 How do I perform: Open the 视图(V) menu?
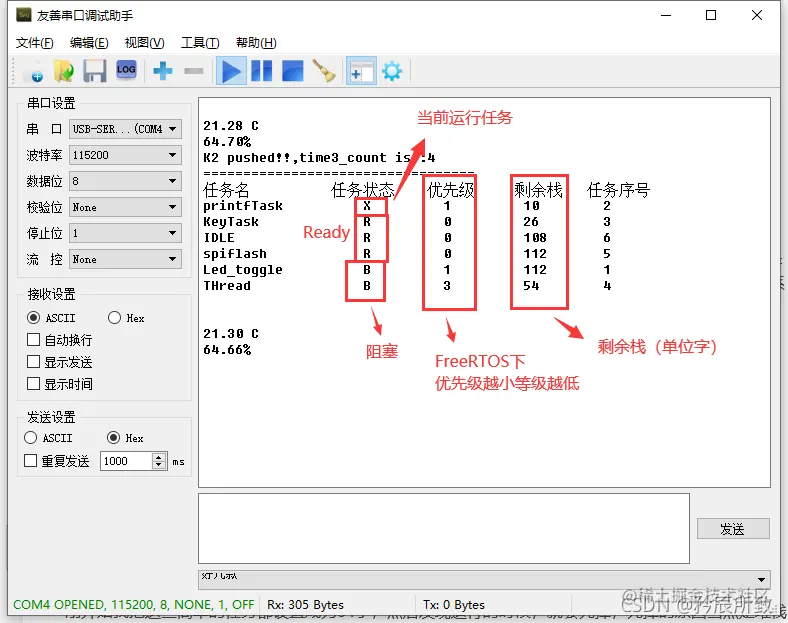tap(144, 43)
